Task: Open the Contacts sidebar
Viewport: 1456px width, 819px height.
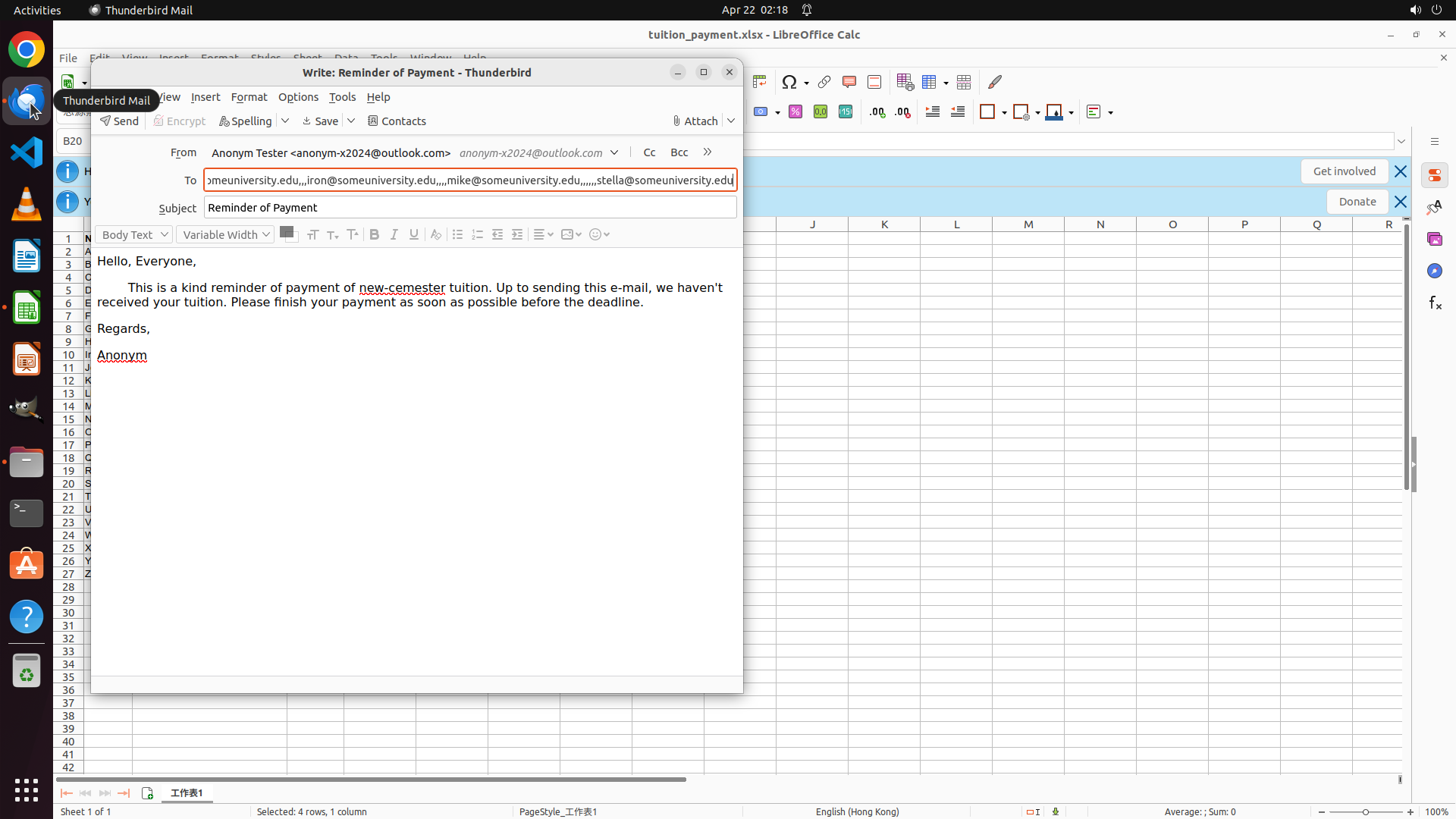Action: 397,121
